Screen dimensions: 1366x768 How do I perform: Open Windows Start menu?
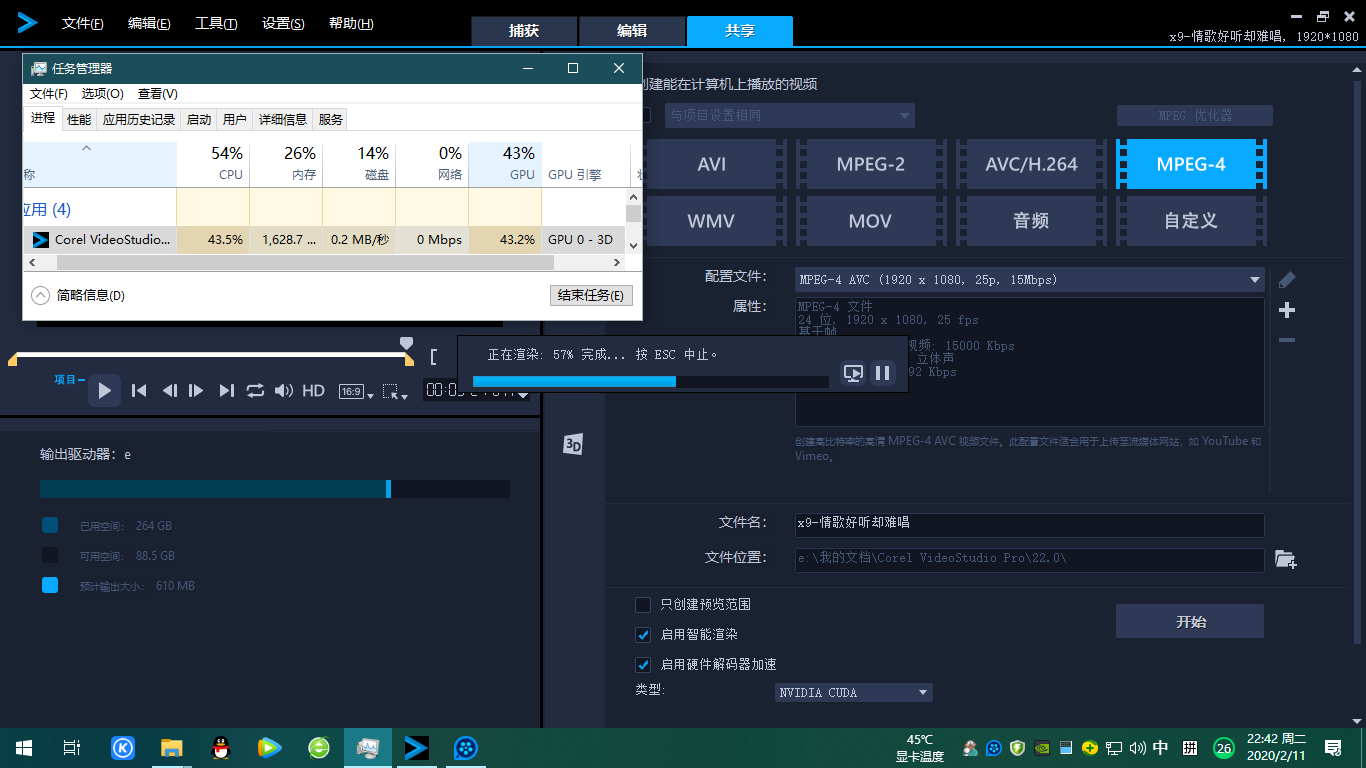(24, 748)
